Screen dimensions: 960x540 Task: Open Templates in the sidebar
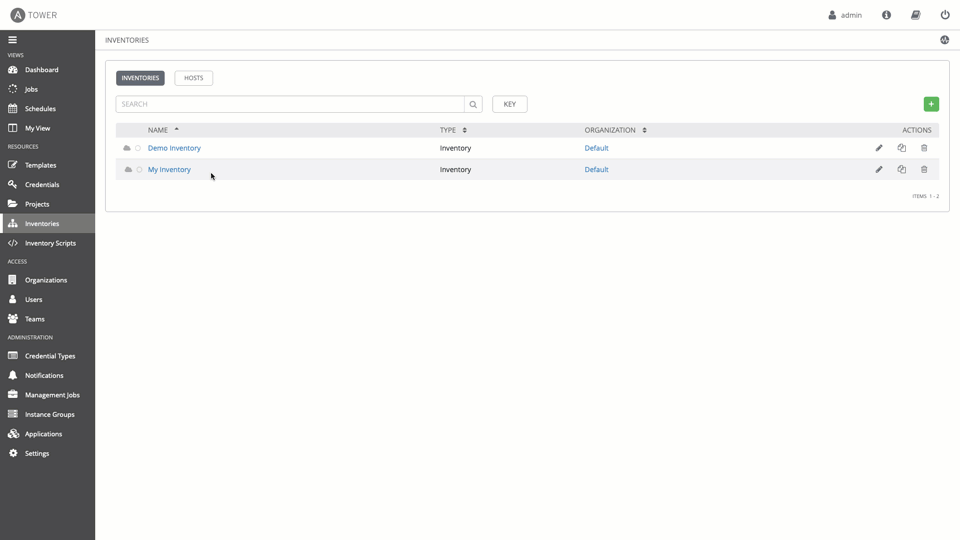click(x=40, y=165)
